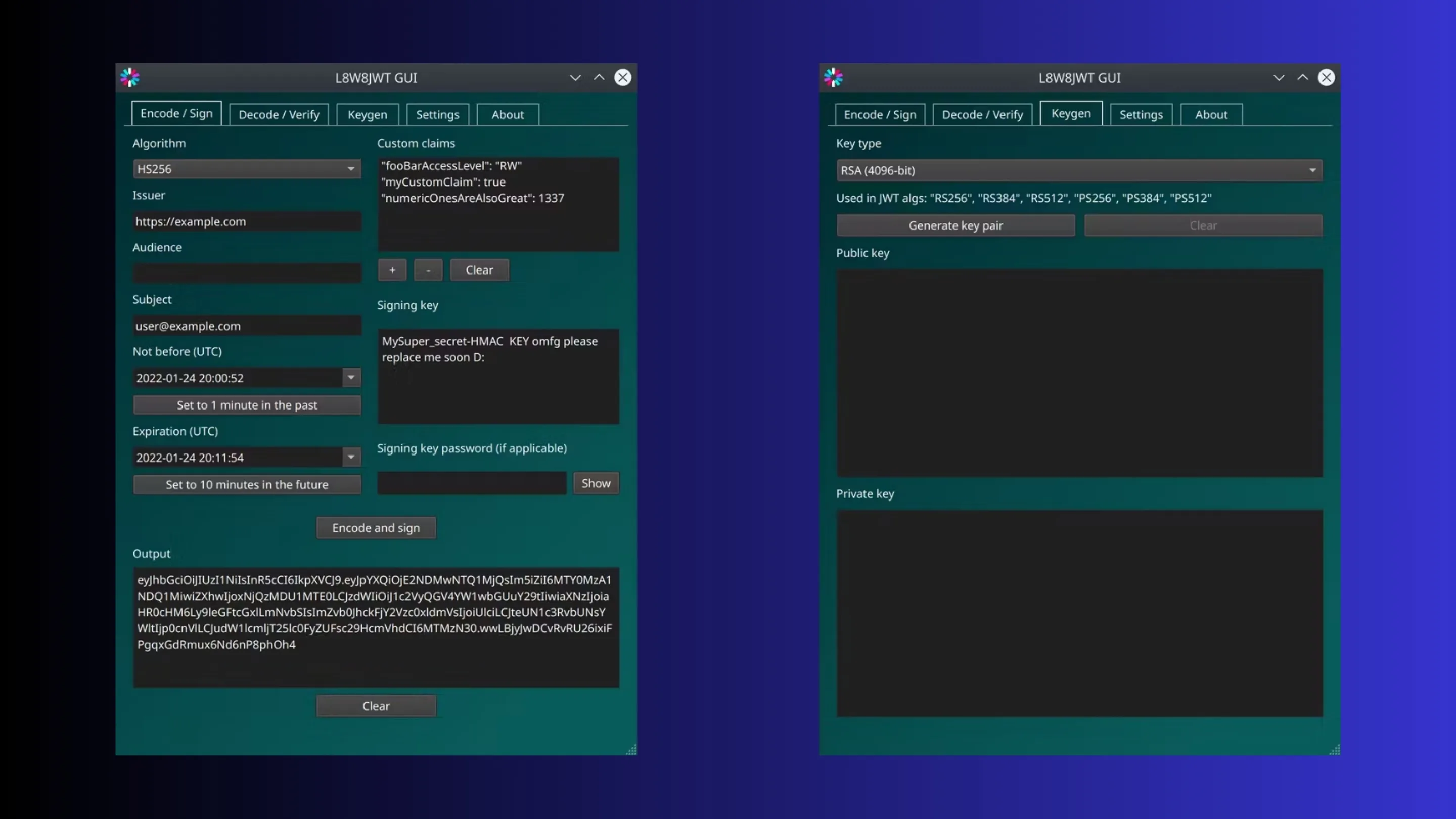This screenshot has width=1456, height=819.
Task: Click the signing key password field
Action: [x=472, y=483]
